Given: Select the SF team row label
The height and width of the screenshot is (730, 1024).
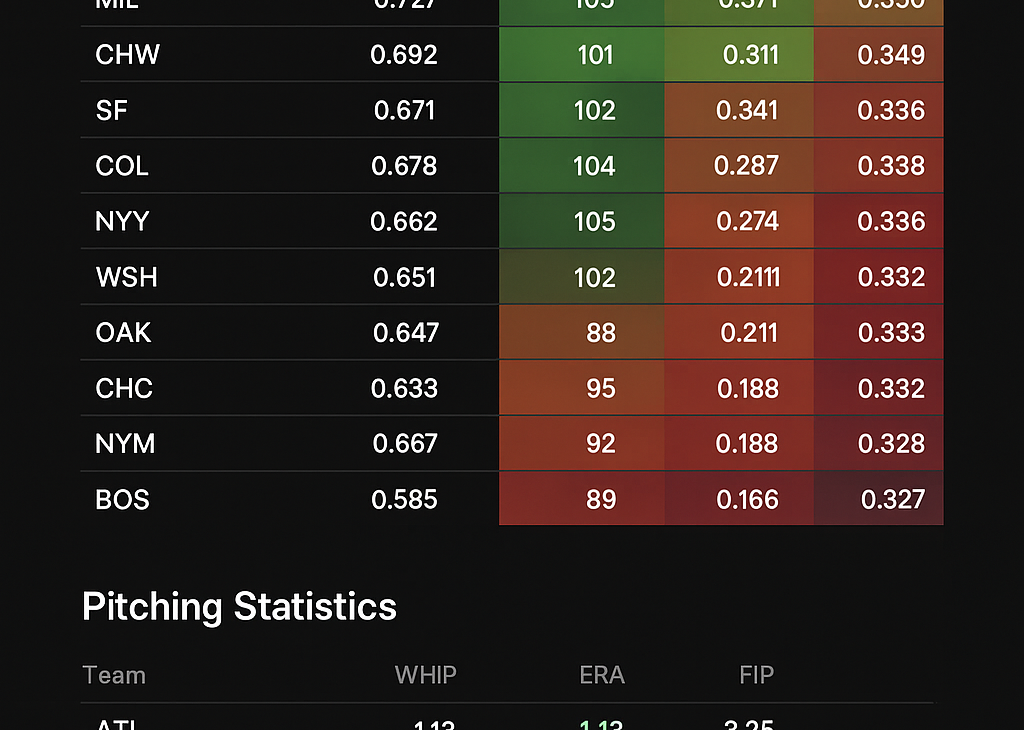Looking at the screenshot, I should pos(111,110).
